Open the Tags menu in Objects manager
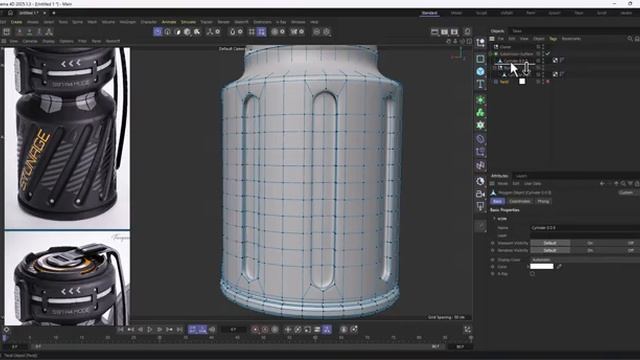Viewport: 640px width, 360px height. [x=553, y=39]
